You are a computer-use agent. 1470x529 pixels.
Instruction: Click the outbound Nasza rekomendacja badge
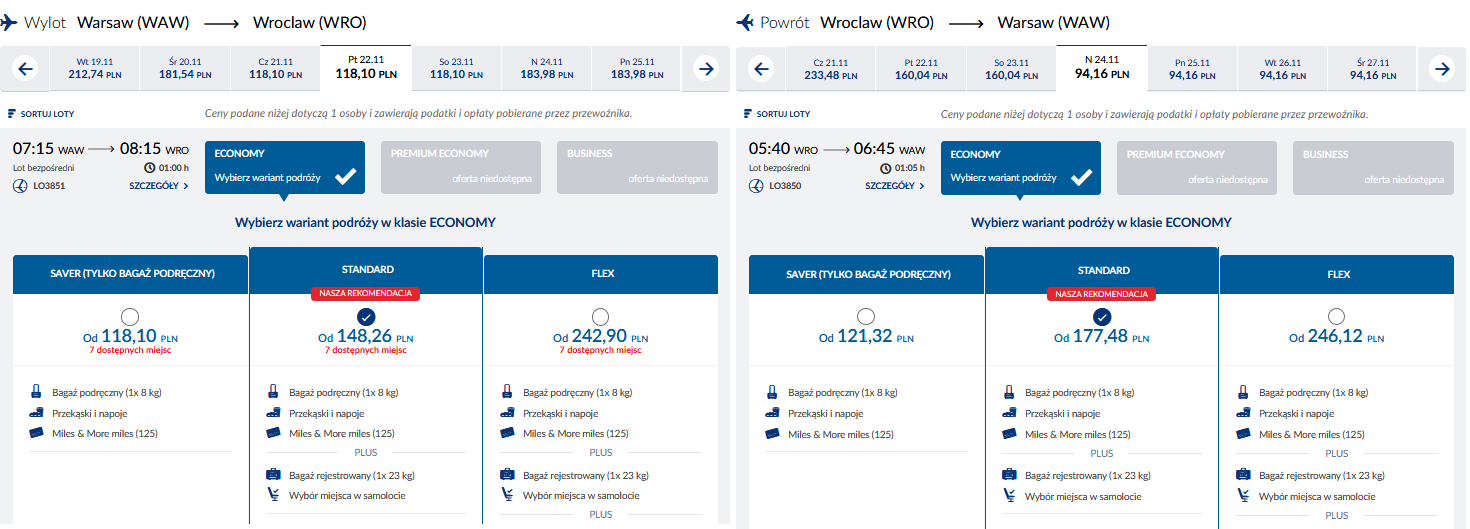[366, 294]
